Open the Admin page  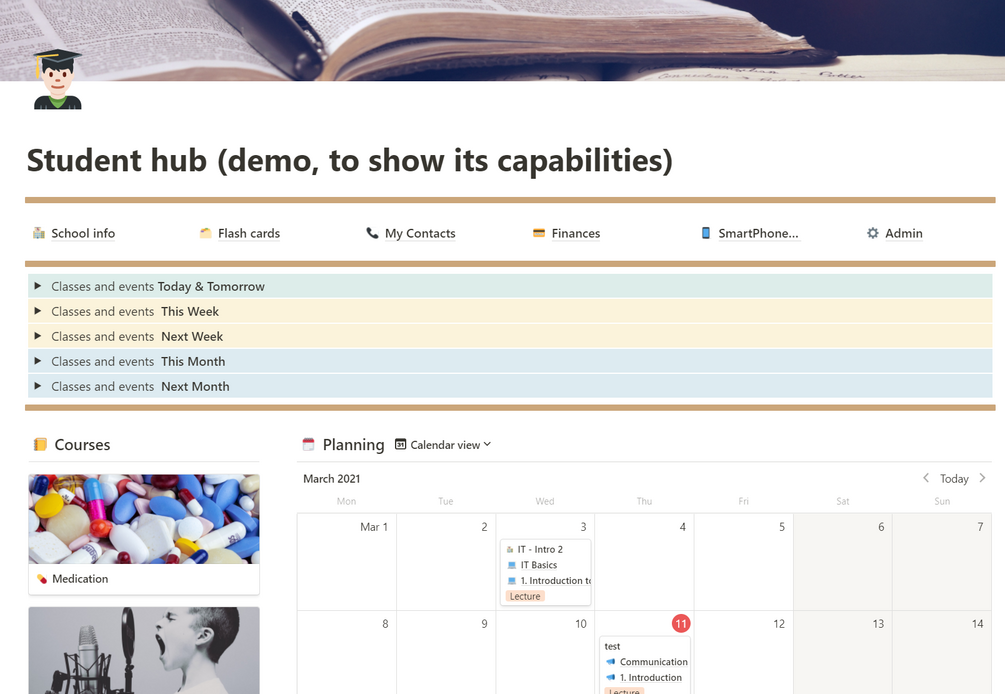click(904, 233)
